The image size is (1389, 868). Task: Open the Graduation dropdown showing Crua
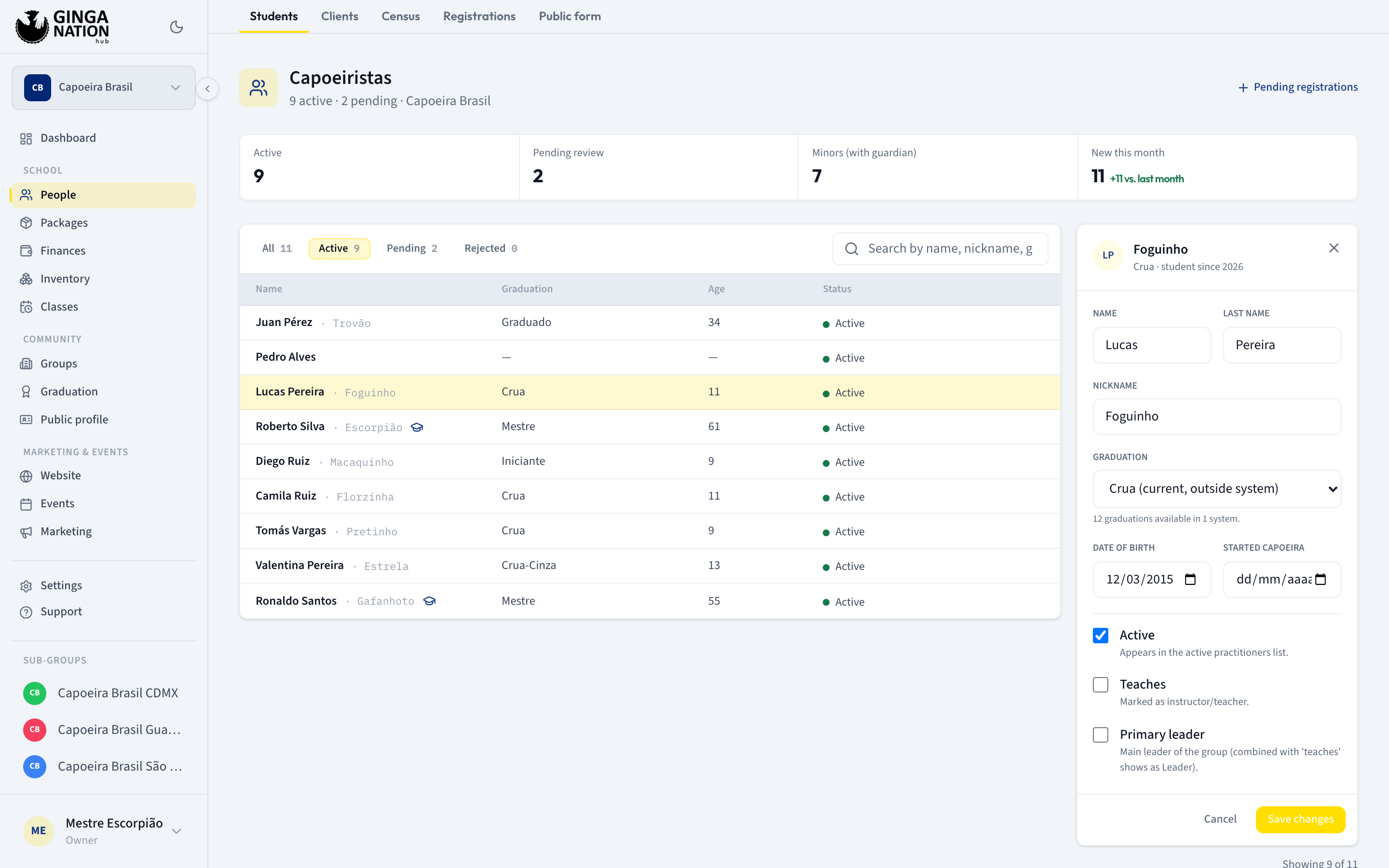coord(1217,488)
